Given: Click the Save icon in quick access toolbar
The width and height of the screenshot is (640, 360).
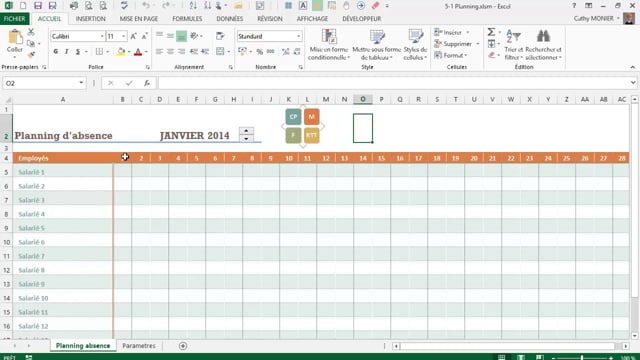Looking at the screenshot, I should click(38, 6).
